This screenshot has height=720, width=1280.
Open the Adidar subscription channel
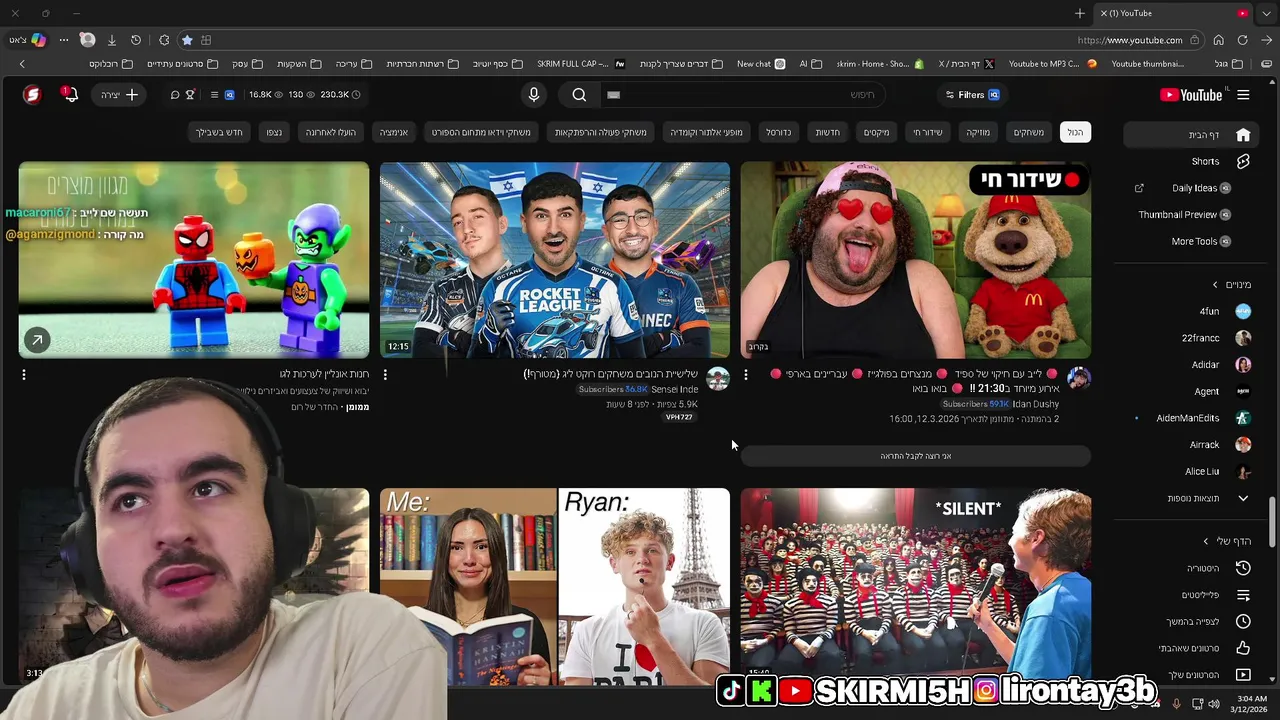(1190, 365)
